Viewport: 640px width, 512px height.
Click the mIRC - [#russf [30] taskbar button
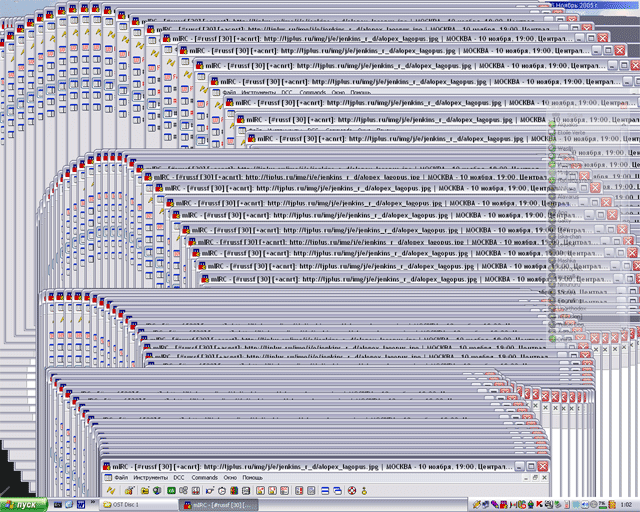[219, 505]
